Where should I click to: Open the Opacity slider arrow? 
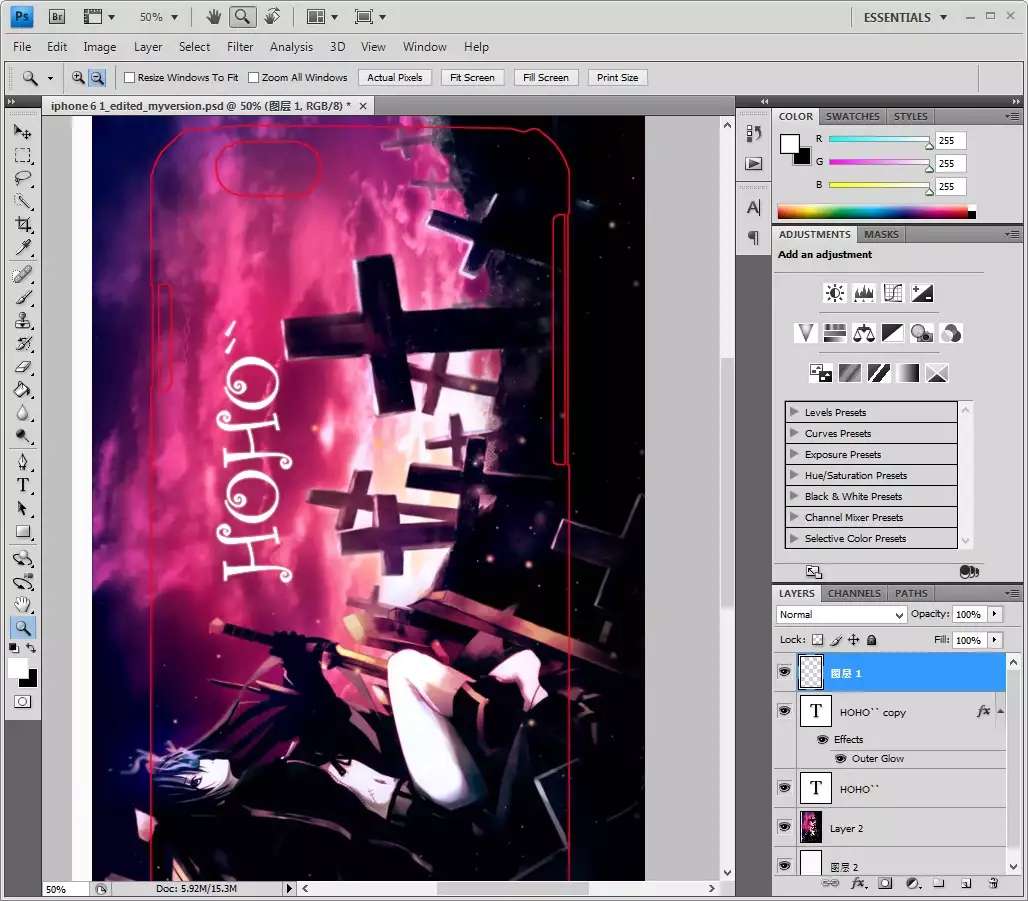point(995,614)
